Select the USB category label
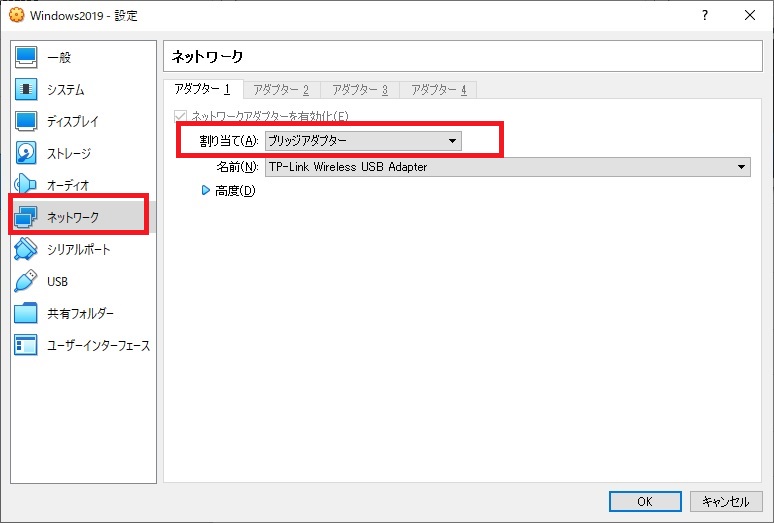Viewport: 774px width, 523px height. click(x=57, y=282)
